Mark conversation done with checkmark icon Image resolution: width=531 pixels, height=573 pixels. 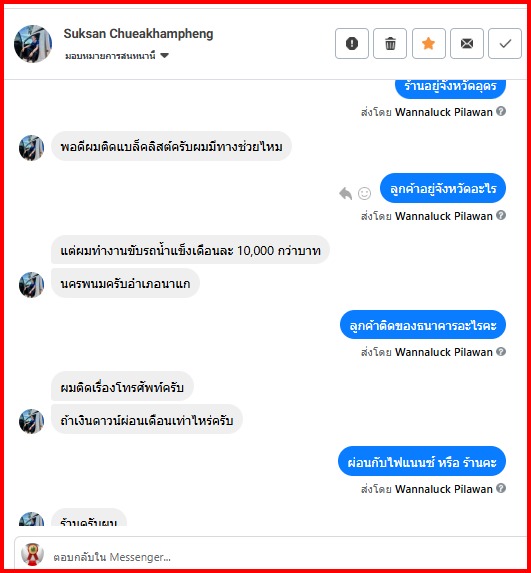tap(505, 43)
